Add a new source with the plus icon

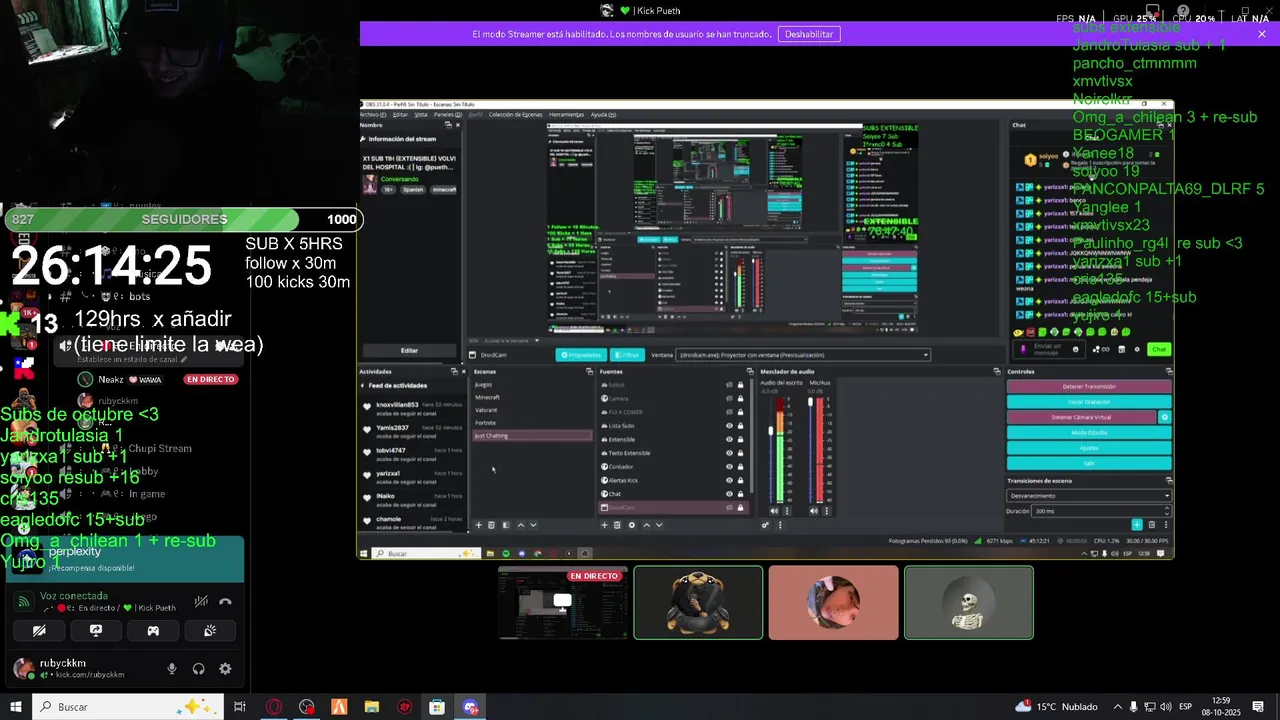click(x=604, y=525)
